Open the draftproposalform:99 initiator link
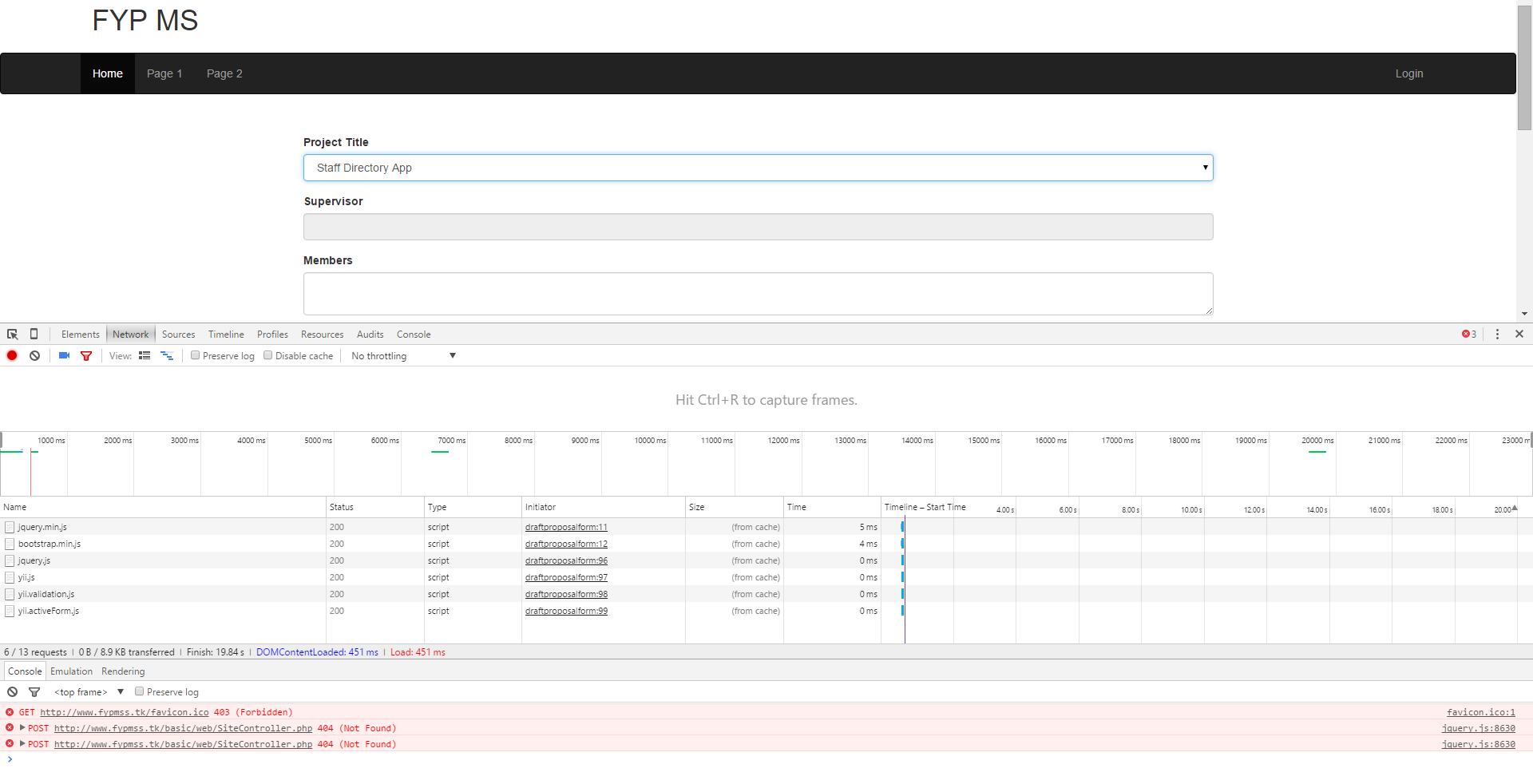Screen dimensions: 1533x784 pos(566,611)
